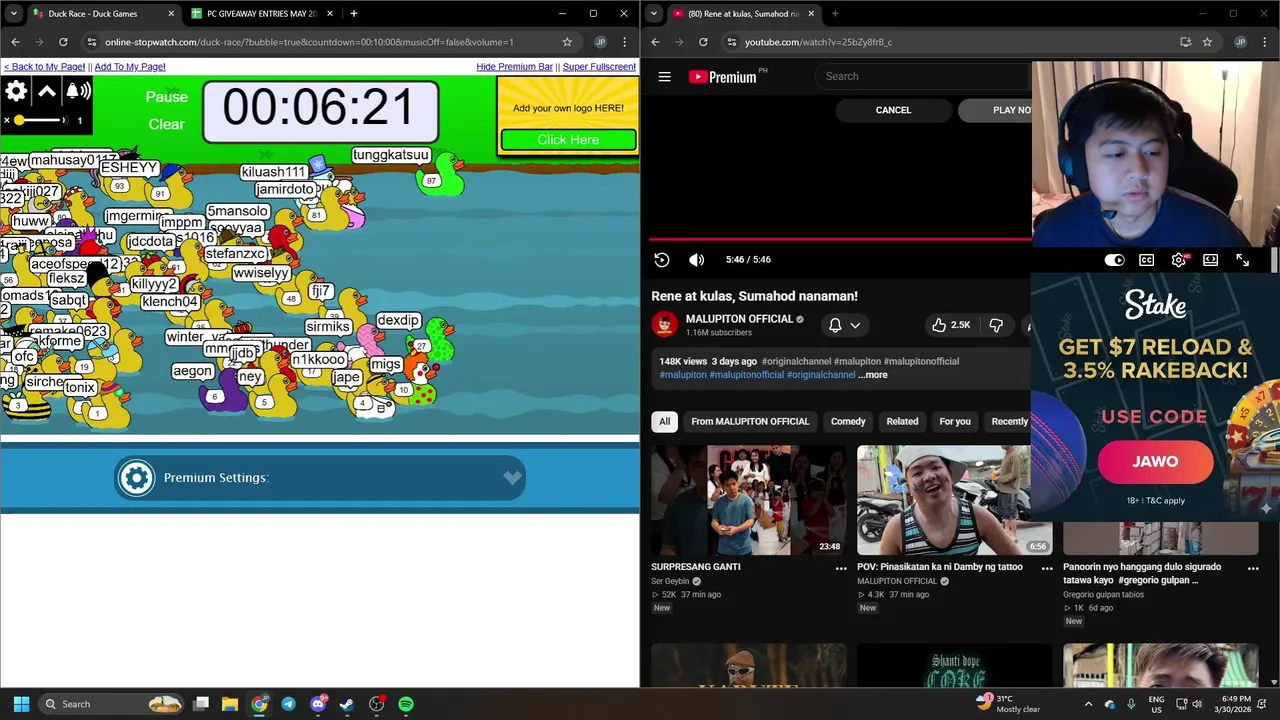Toggle the bell sound icon in duck race
This screenshot has width=1280, height=720.
pyautogui.click(x=78, y=91)
